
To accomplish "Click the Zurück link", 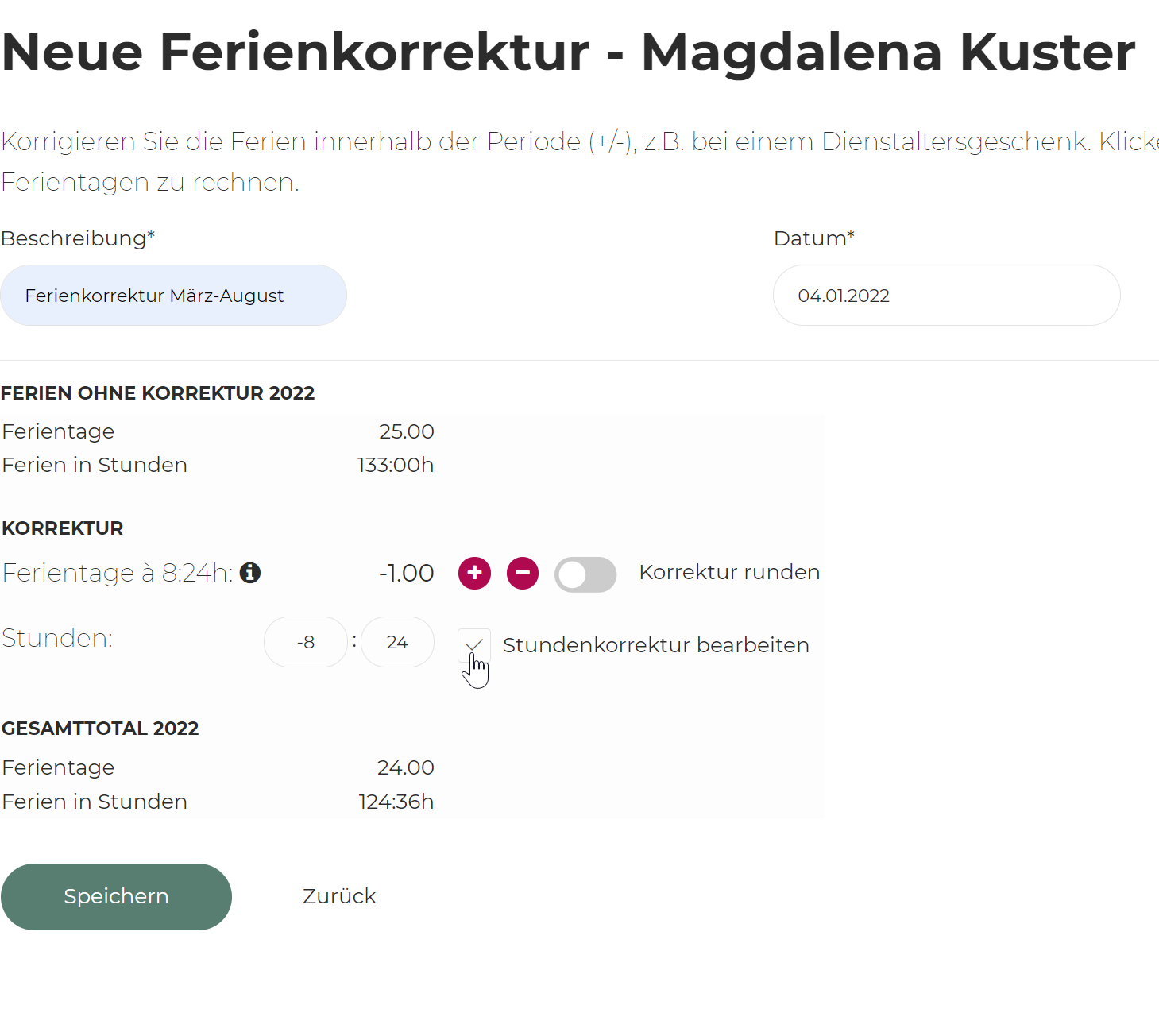I will tap(339, 896).
